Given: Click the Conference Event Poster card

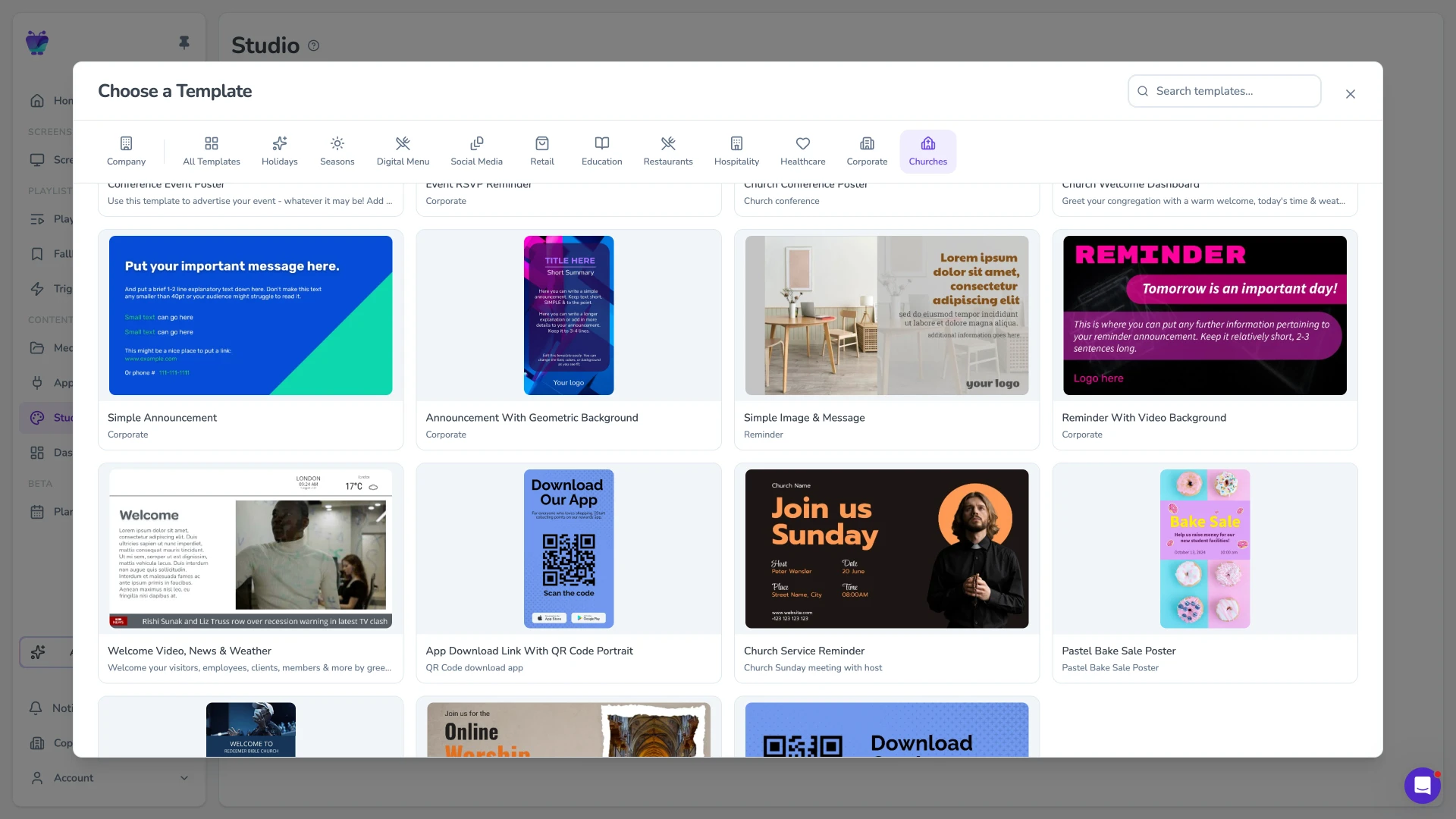Looking at the screenshot, I should pos(251,199).
